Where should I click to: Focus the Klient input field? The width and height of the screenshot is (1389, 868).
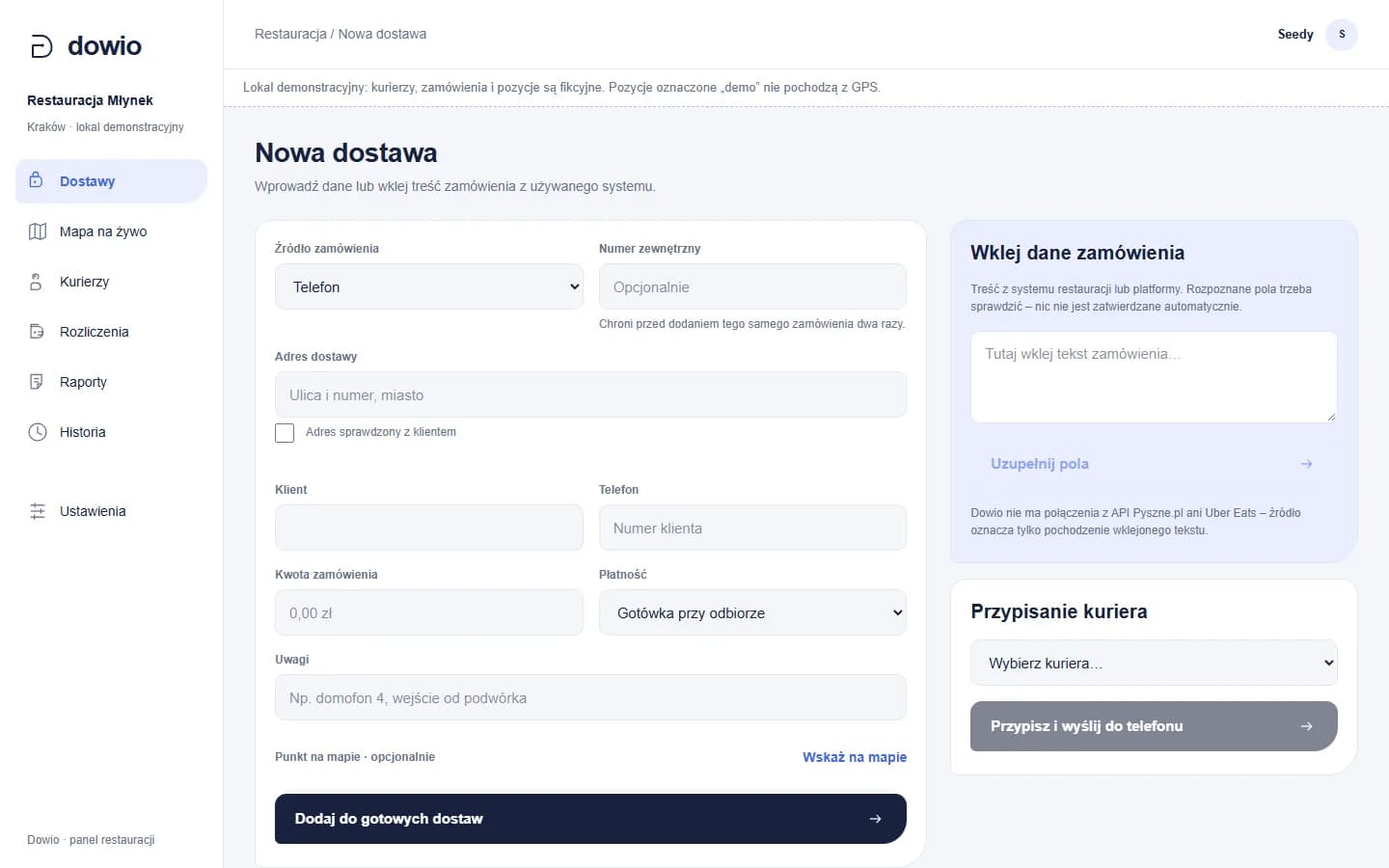click(429, 528)
